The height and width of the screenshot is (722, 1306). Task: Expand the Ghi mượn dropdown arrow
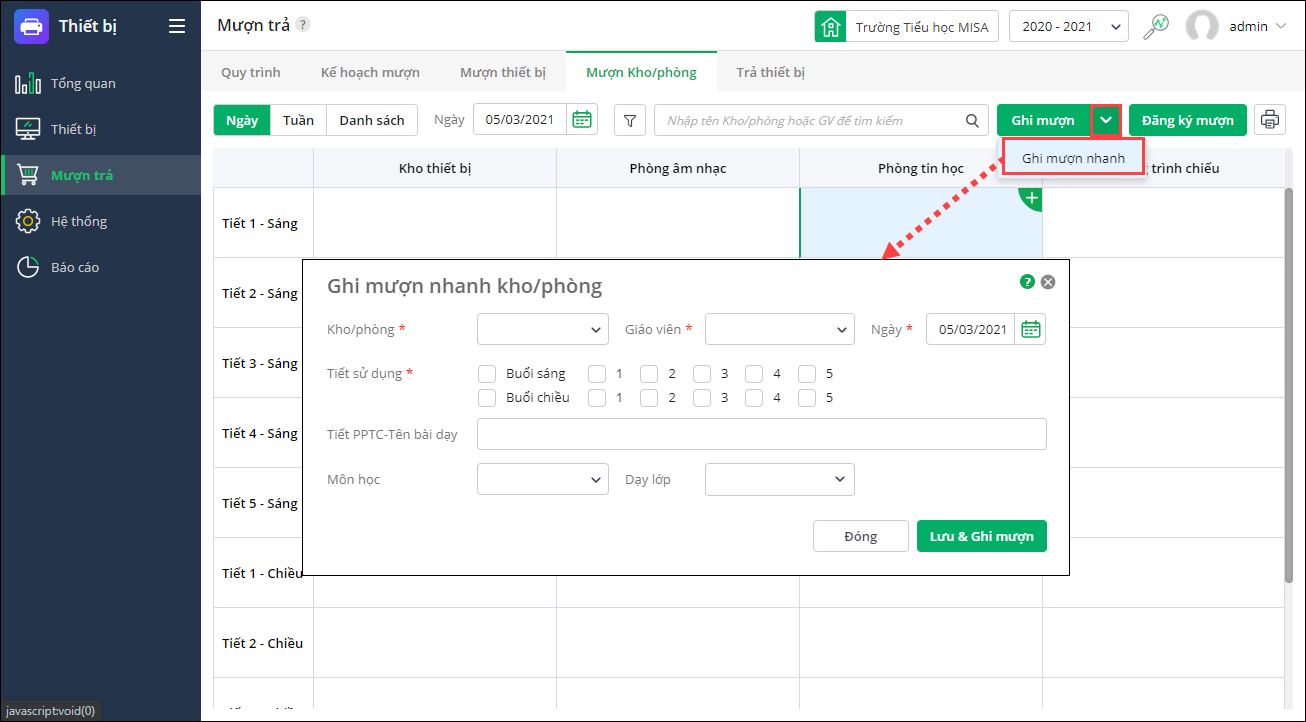coord(1106,120)
